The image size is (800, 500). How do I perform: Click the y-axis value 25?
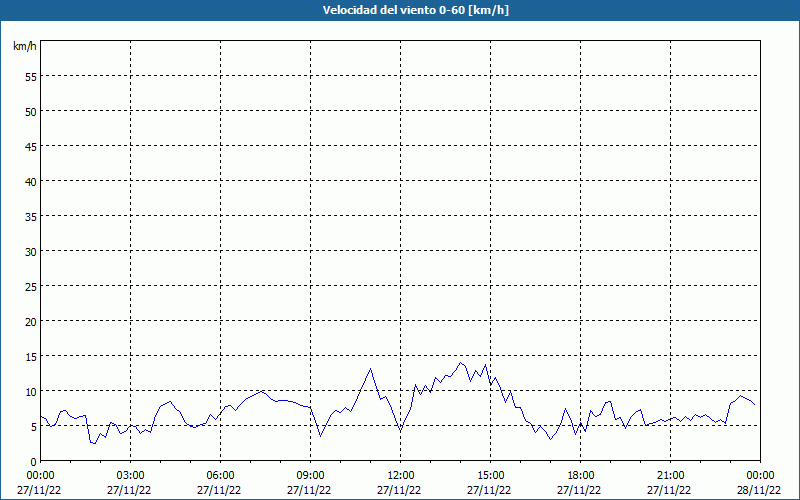coord(31,286)
